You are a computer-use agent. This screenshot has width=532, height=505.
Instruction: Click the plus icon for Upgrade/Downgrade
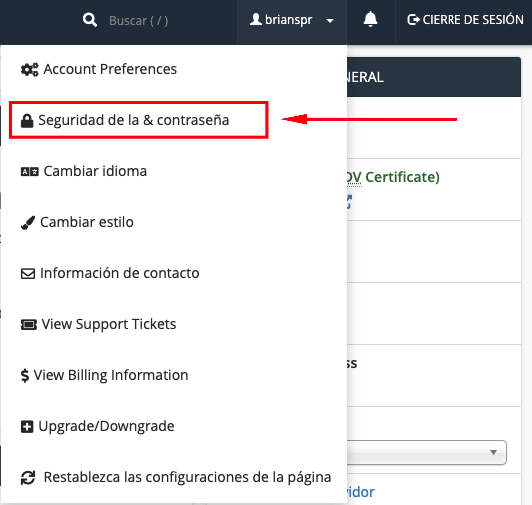(x=27, y=427)
